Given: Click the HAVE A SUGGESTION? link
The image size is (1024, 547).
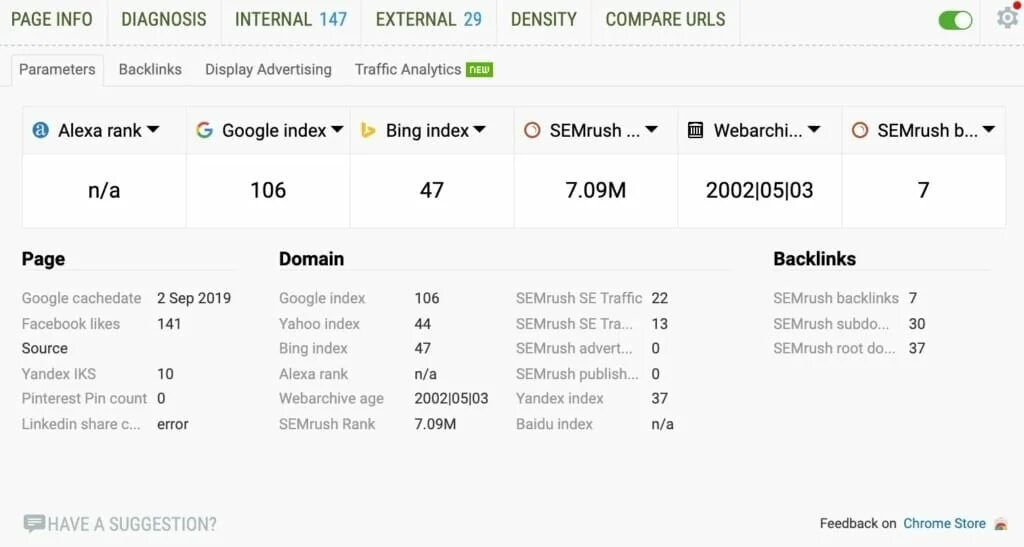Looking at the screenshot, I should 131,524.
